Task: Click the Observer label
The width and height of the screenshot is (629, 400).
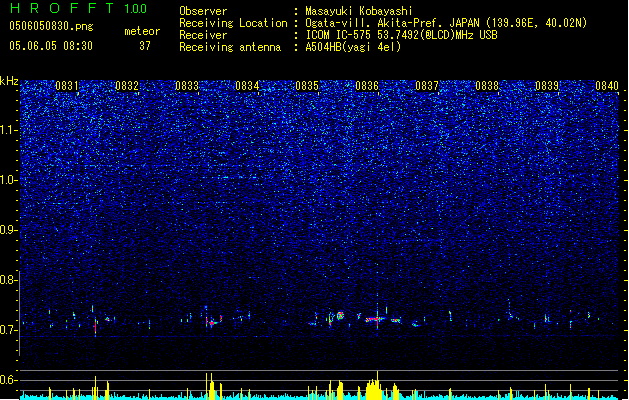Action: coord(203,11)
